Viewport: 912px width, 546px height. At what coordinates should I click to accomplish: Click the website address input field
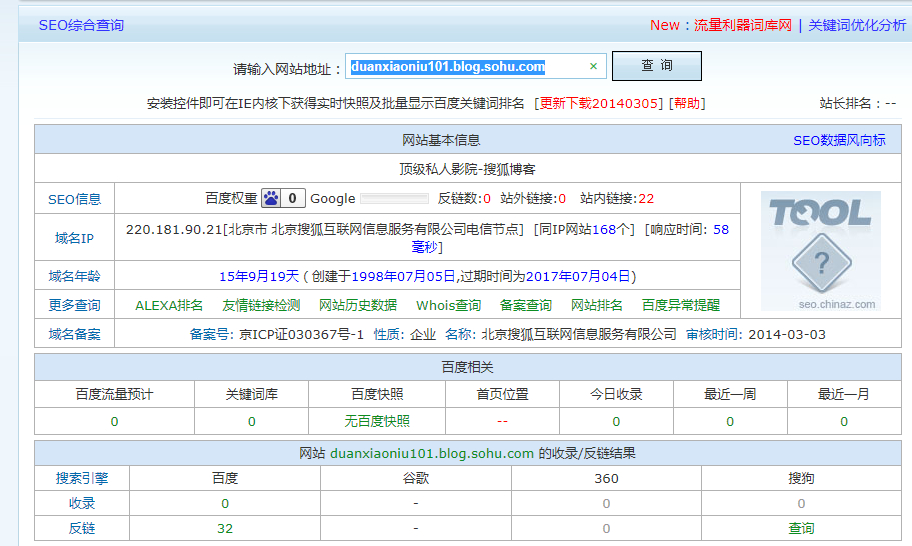[475, 66]
